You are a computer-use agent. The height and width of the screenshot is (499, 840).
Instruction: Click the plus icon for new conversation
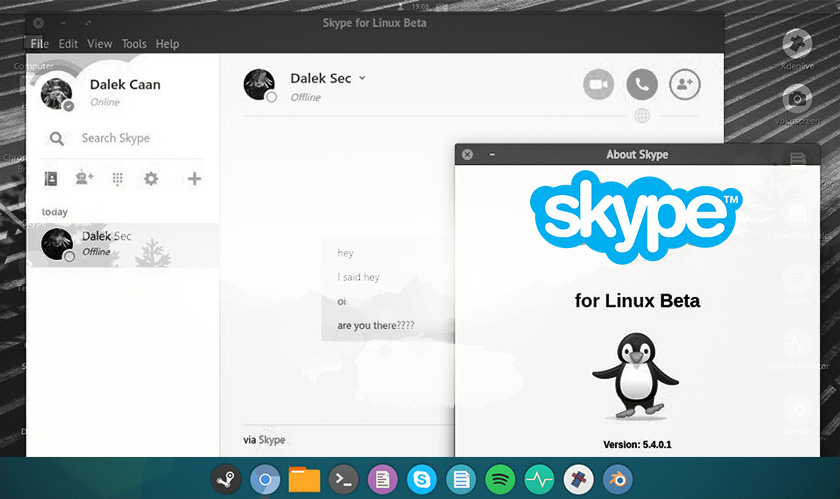194,178
